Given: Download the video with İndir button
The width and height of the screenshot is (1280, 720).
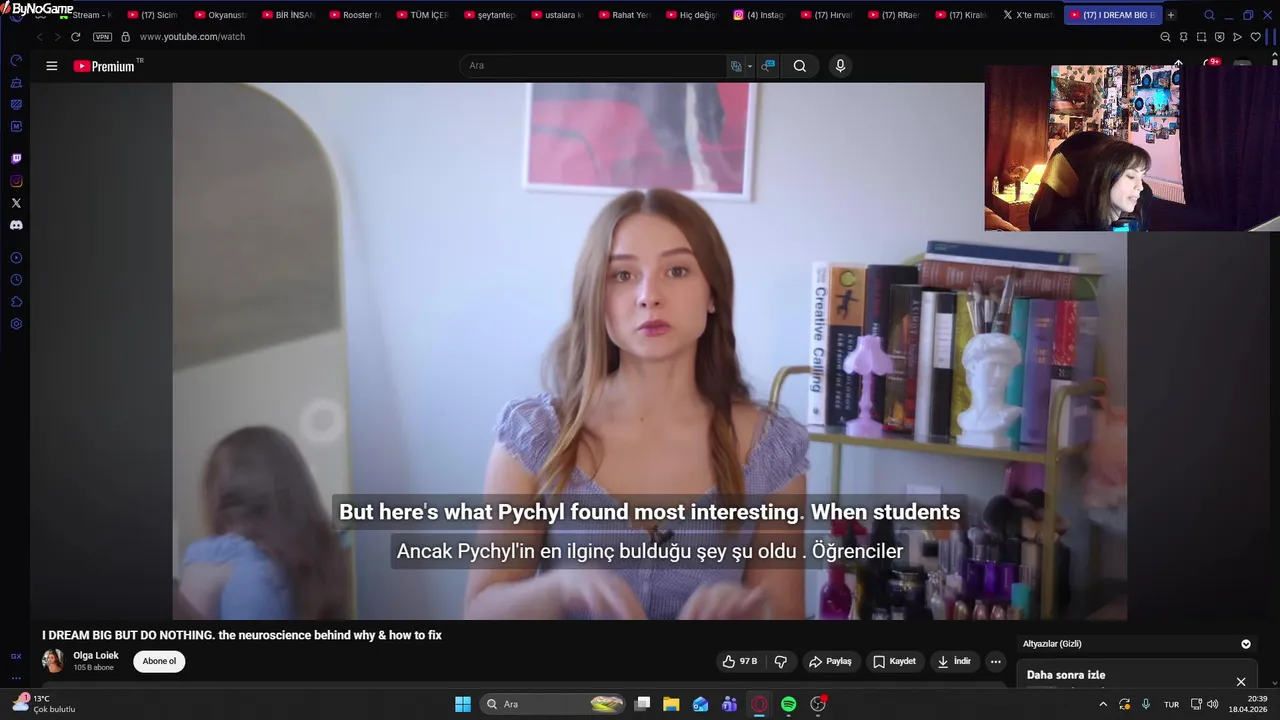Looking at the screenshot, I should click(953, 661).
